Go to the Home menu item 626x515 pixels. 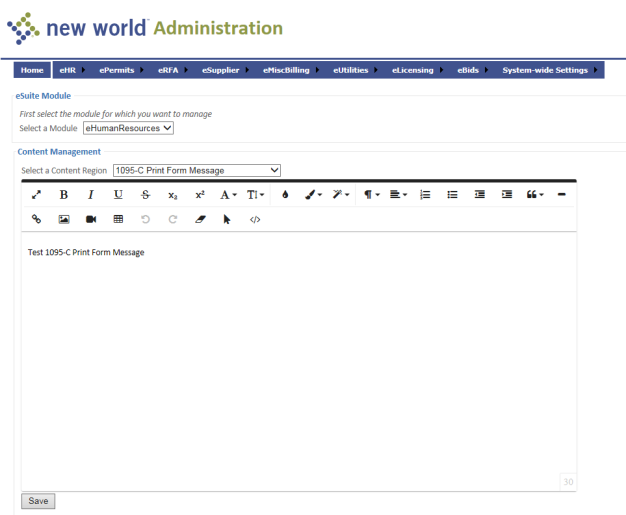32,70
